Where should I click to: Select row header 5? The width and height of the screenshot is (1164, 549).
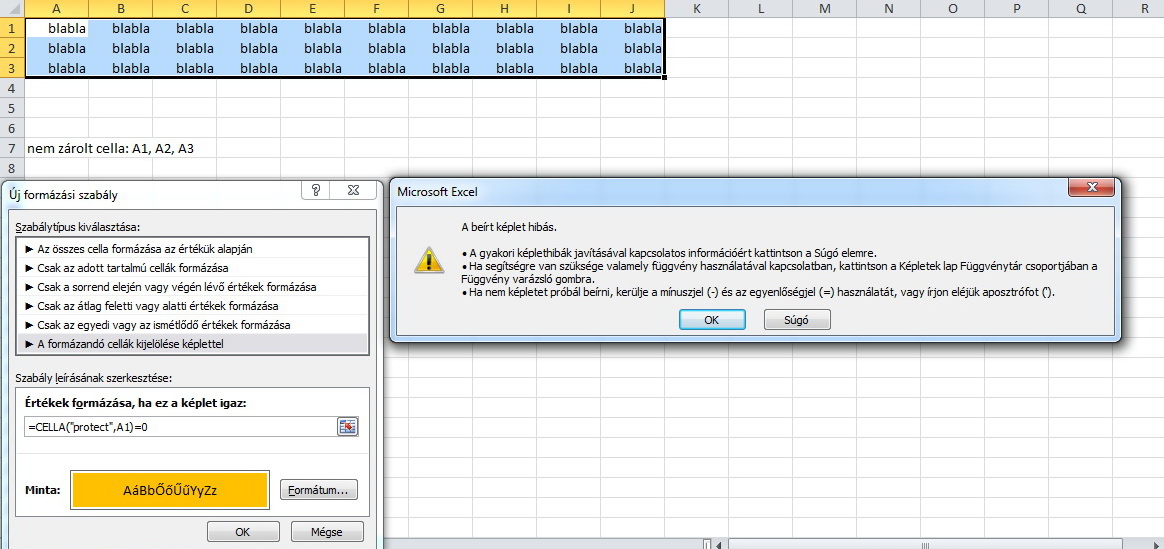(12, 108)
